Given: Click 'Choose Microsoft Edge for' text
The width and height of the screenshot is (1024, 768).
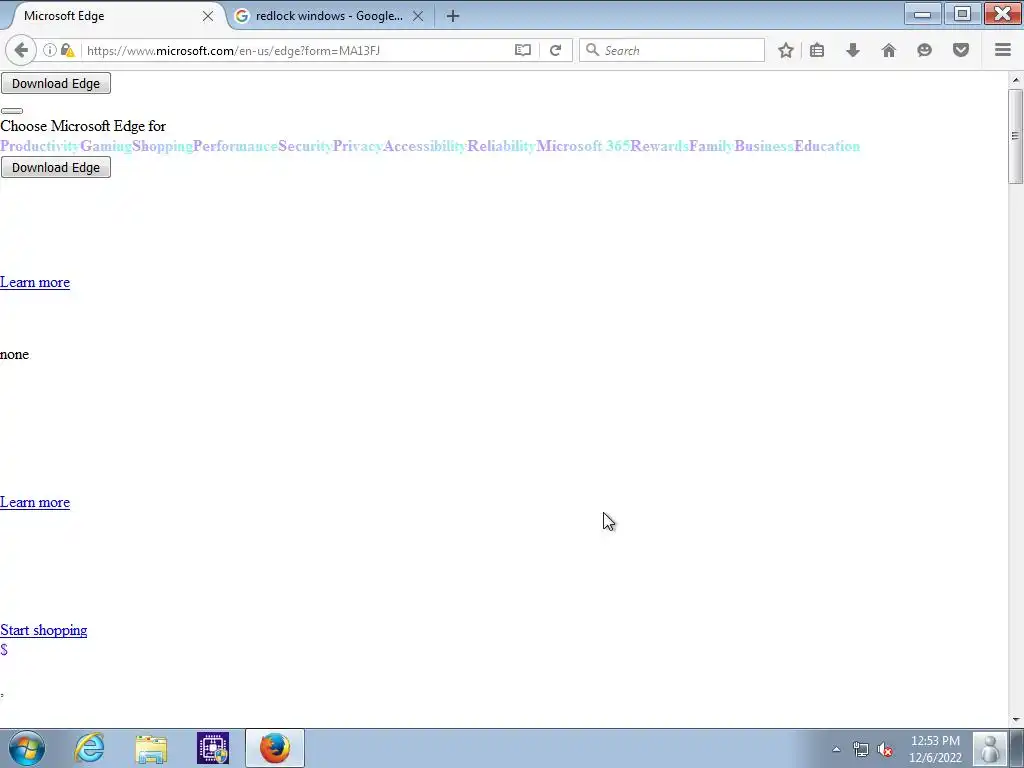Looking at the screenshot, I should (x=83, y=126).
